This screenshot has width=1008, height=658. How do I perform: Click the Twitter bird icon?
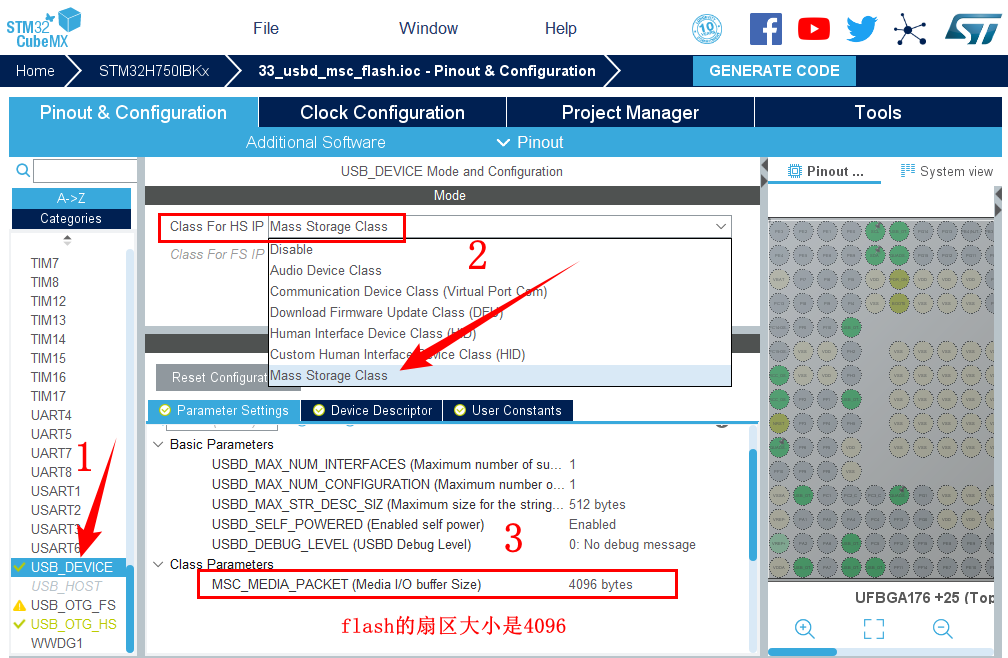860,28
